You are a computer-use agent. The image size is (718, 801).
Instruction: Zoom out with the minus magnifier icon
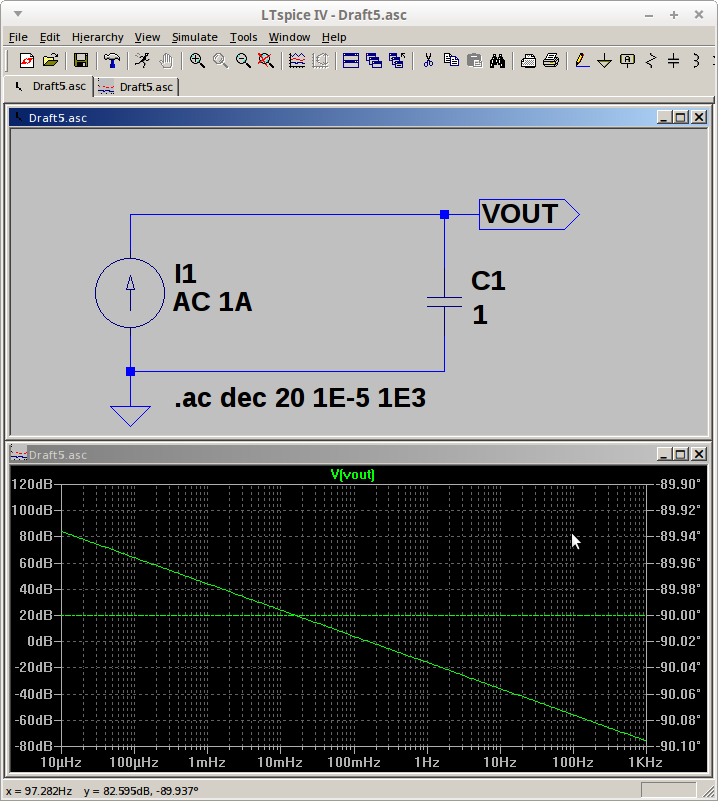[243, 60]
